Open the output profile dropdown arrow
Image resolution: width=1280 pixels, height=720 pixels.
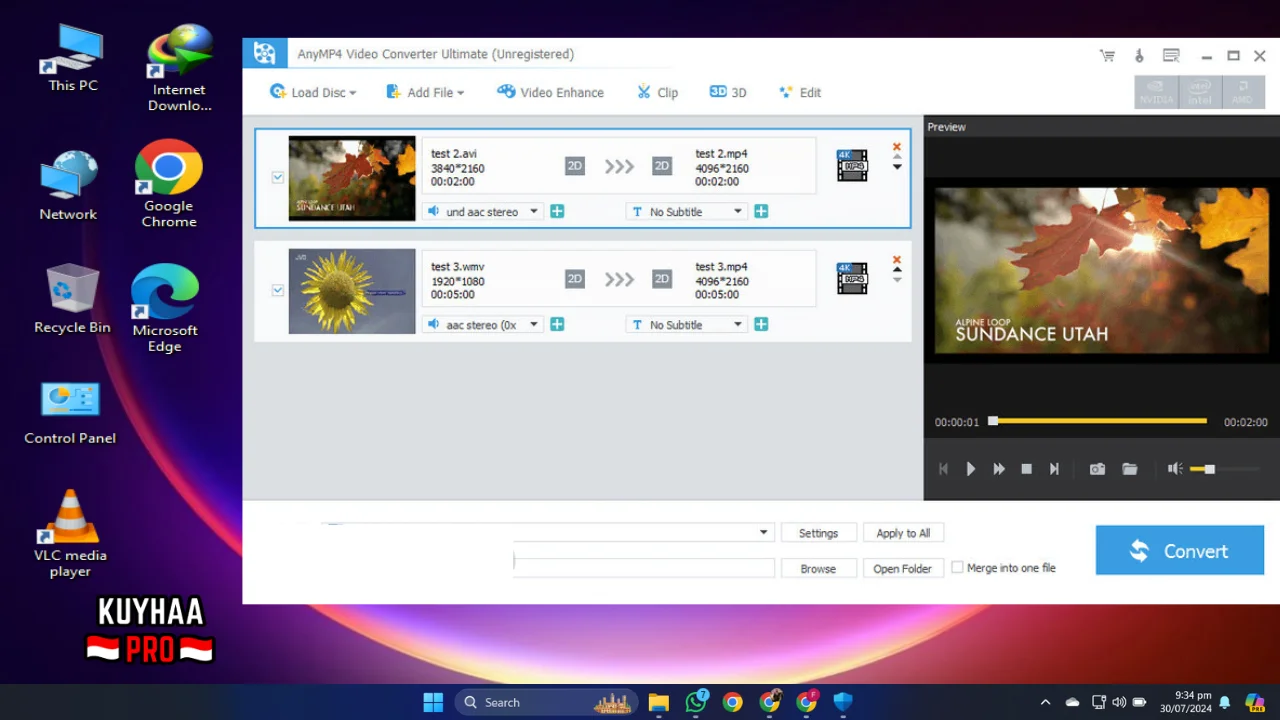point(764,533)
